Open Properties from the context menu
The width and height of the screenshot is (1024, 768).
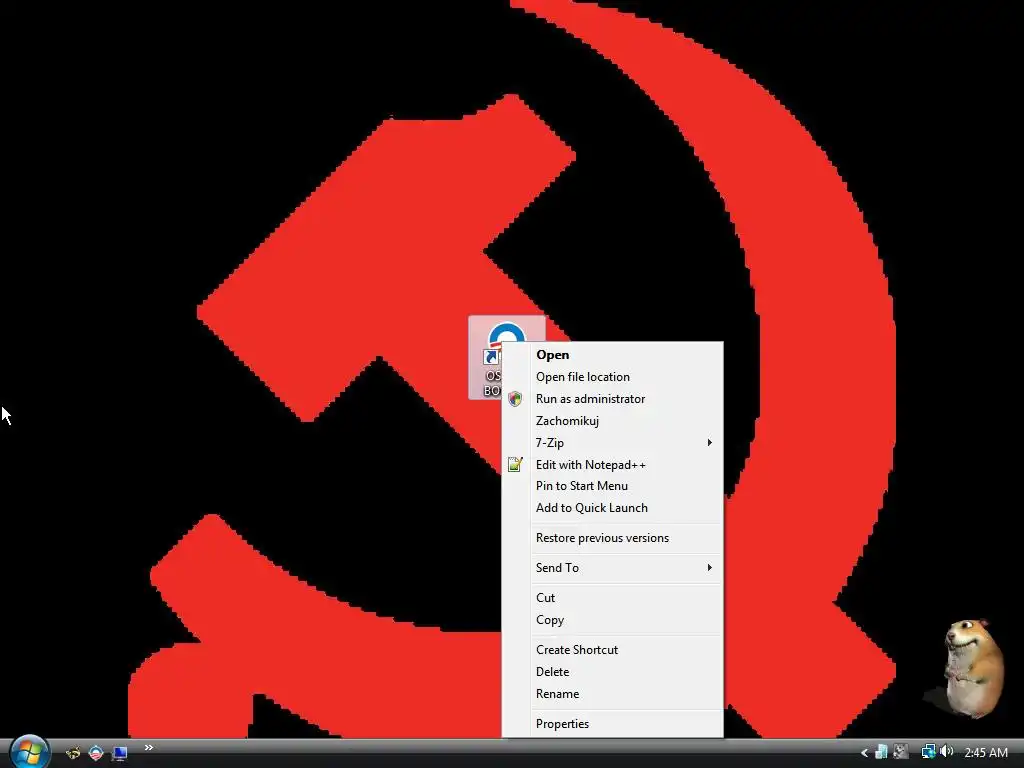[613, 724]
